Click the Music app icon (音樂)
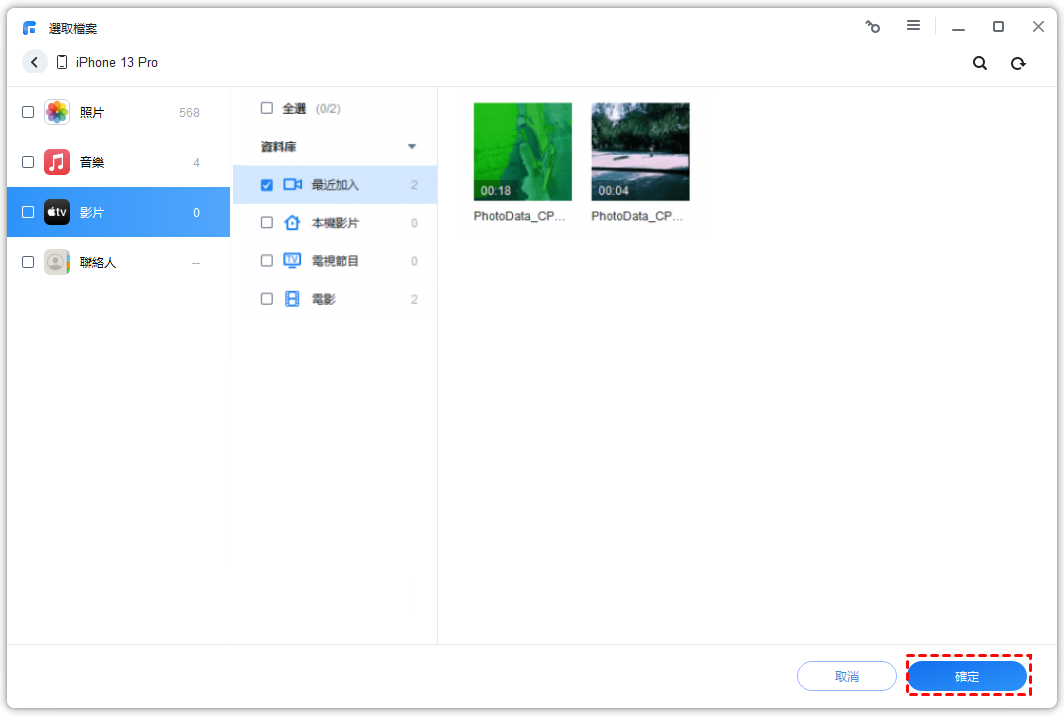 [x=57, y=162]
